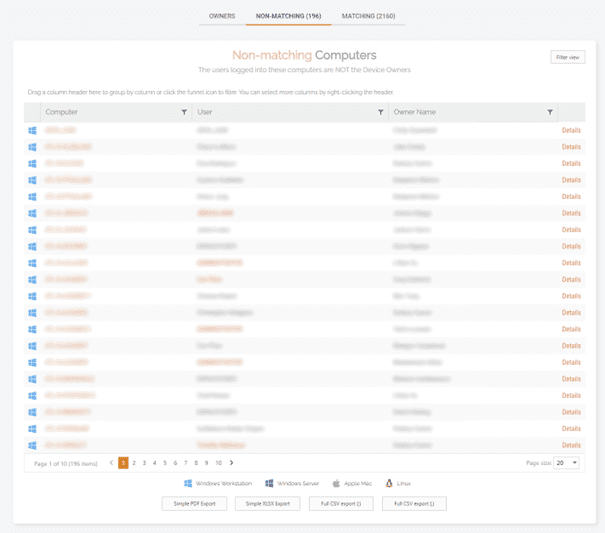Click the Windows Workstation legend icon
Image resolution: width=605 pixels, height=533 pixels.
click(x=188, y=483)
